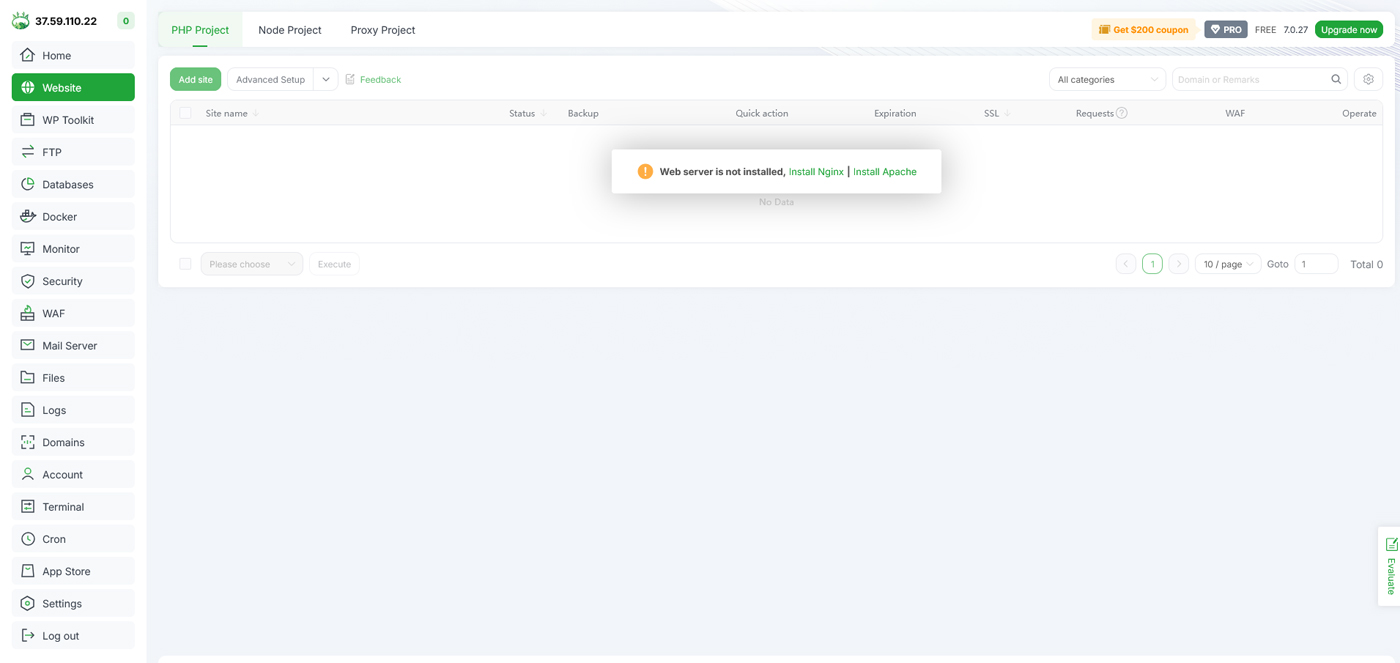
Task: Toggle the select-all checkbox in table header
Action: point(185,114)
